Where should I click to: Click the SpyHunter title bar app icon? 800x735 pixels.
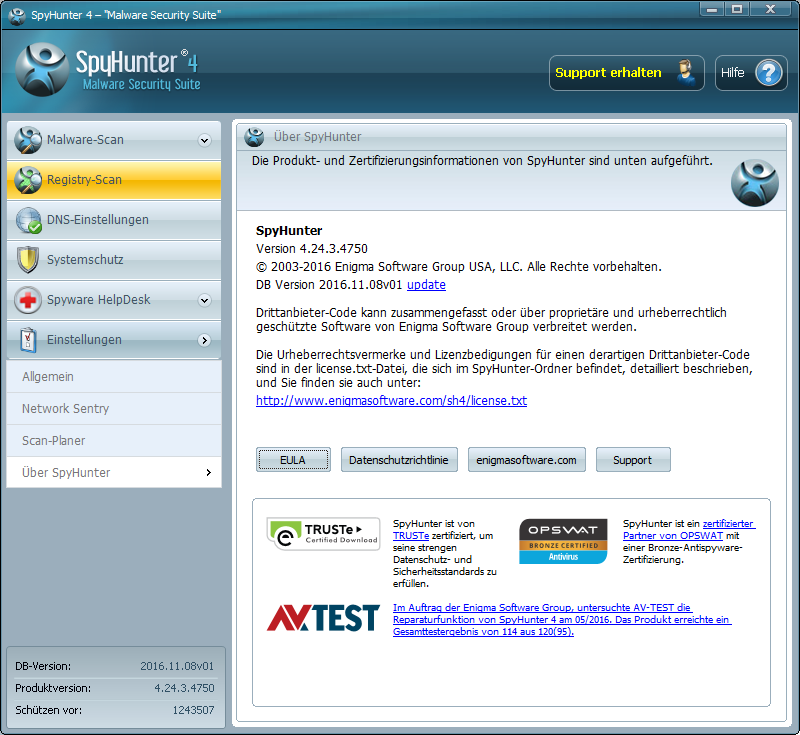17,15
